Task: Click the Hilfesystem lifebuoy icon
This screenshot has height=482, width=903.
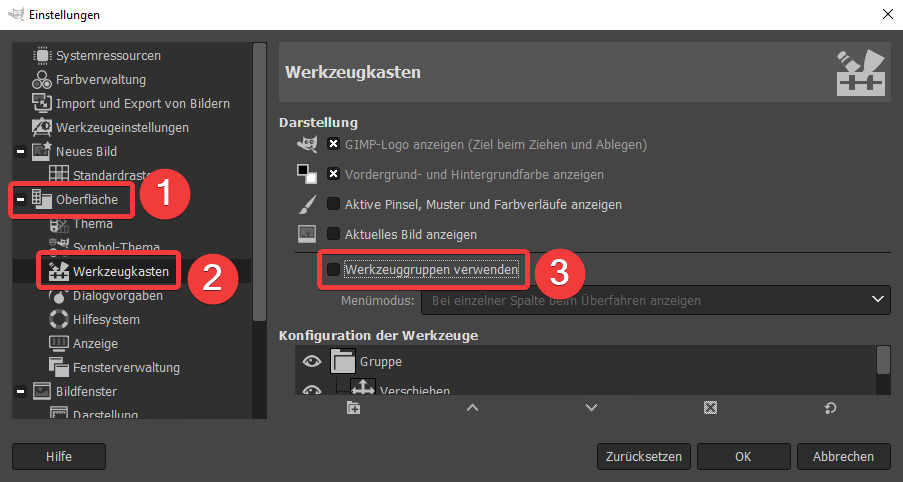Action: pos(59,319)
